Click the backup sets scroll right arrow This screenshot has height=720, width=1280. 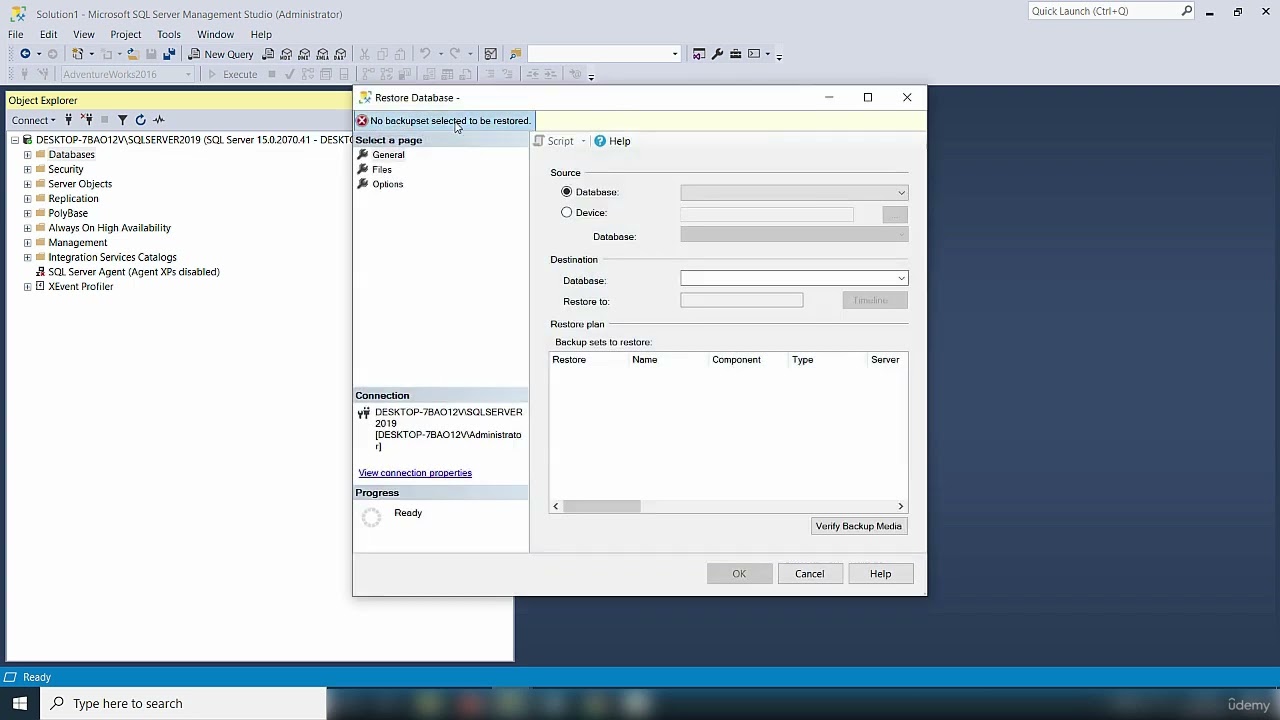(900, 506)
